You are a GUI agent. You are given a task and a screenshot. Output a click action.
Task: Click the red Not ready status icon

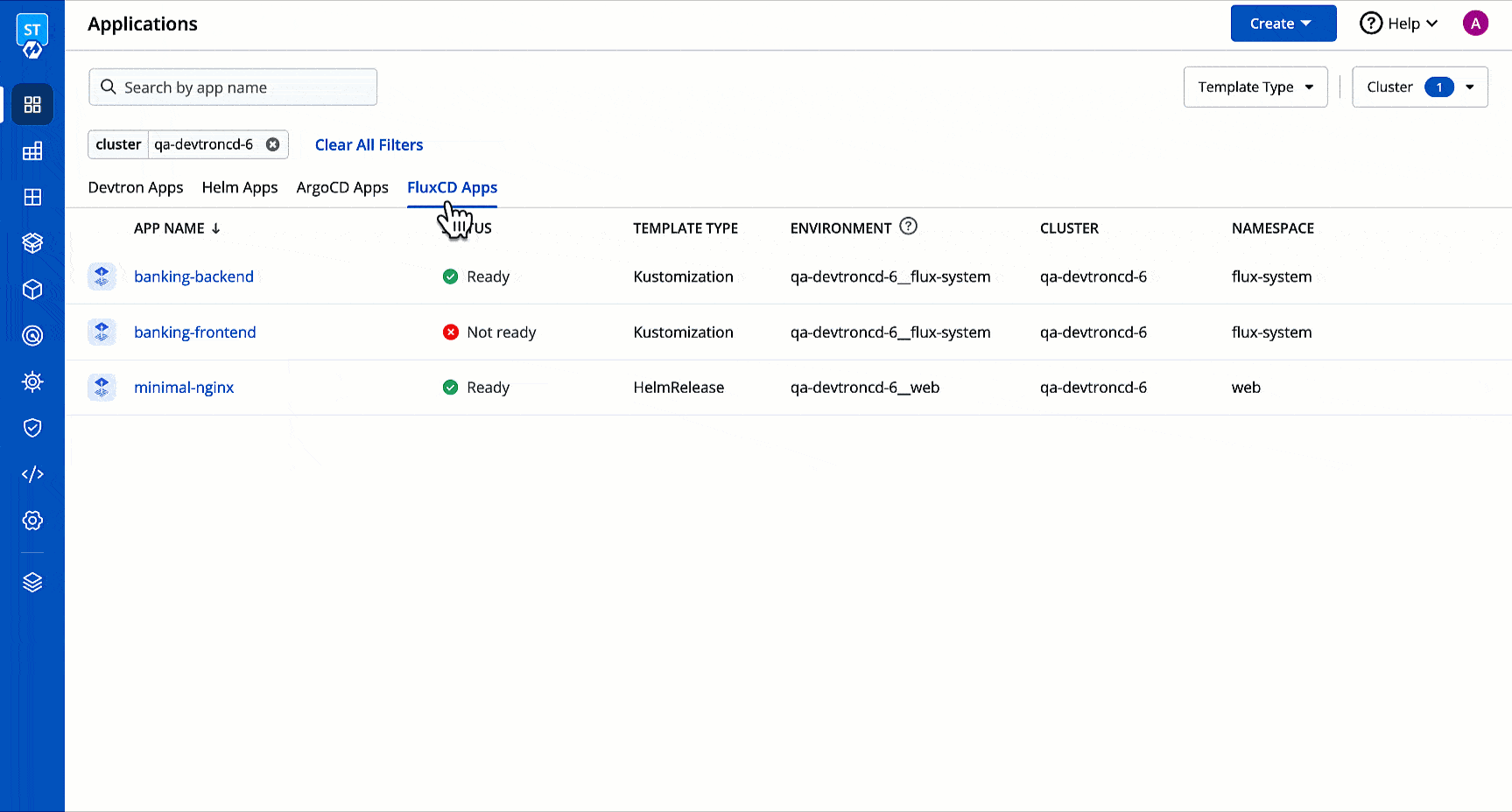451,332
